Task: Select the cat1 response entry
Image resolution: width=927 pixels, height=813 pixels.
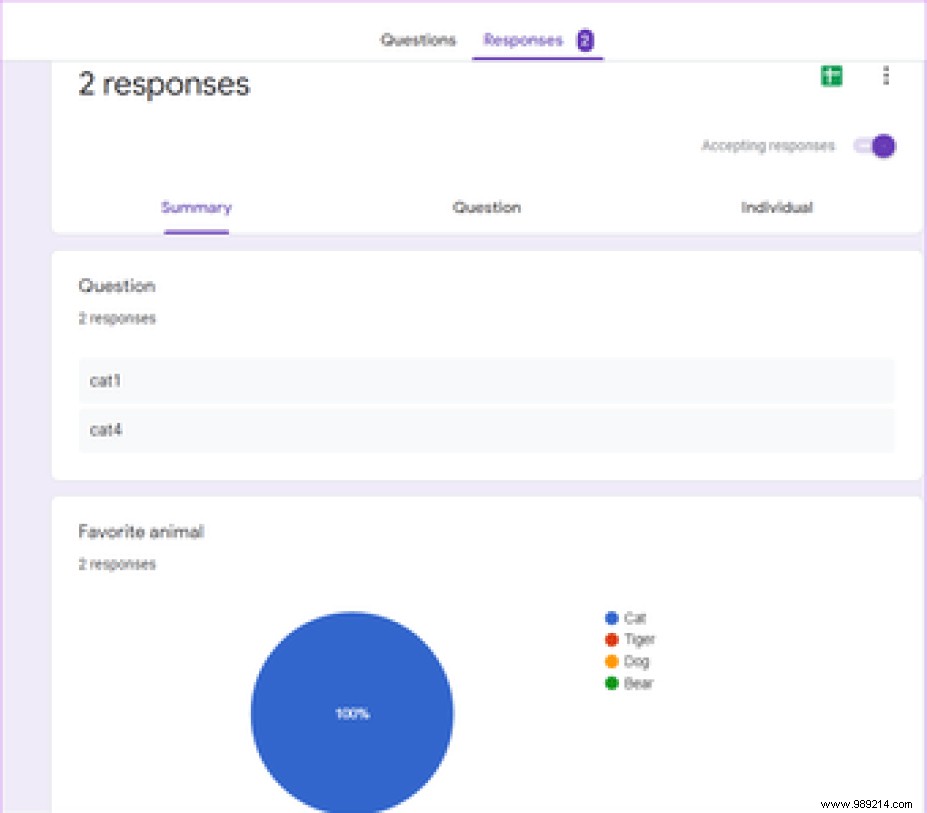Action: [x=487, y=381]
